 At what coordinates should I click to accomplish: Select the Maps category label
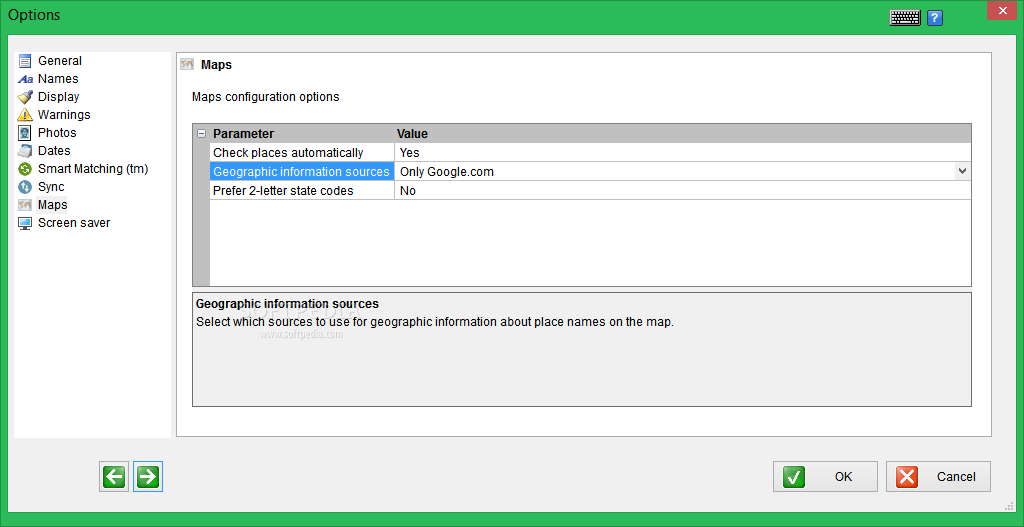click(53, 205)
